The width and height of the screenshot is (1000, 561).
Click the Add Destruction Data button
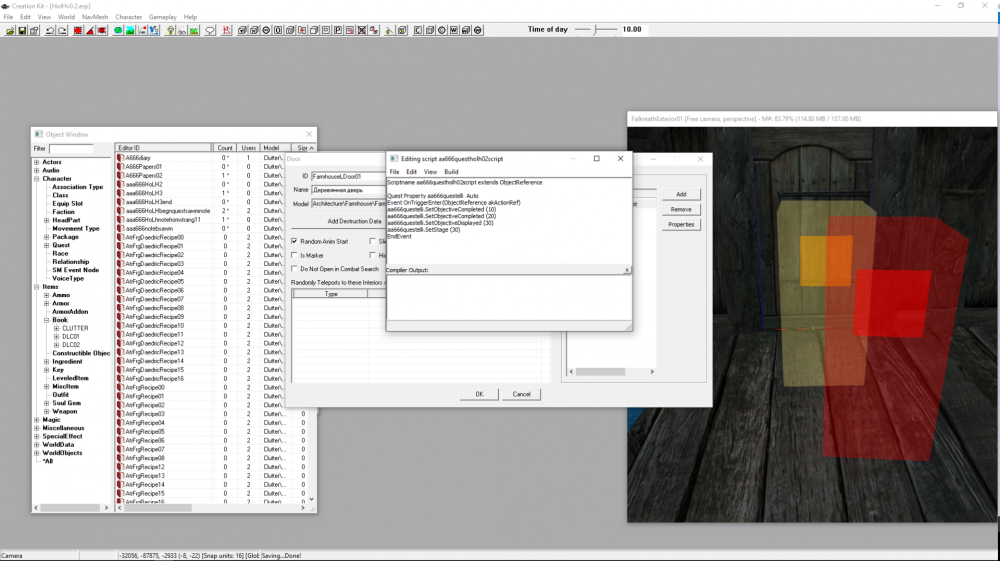click(x=354, y=221)
